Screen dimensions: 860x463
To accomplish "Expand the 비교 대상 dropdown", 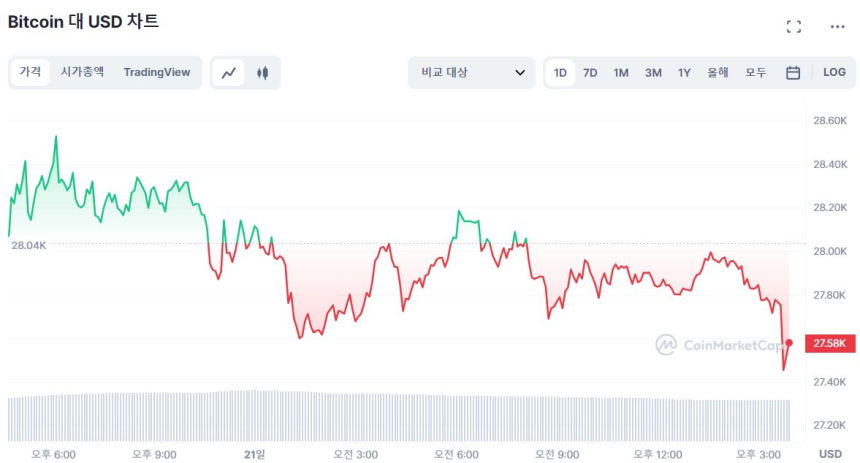I will 471,72.
